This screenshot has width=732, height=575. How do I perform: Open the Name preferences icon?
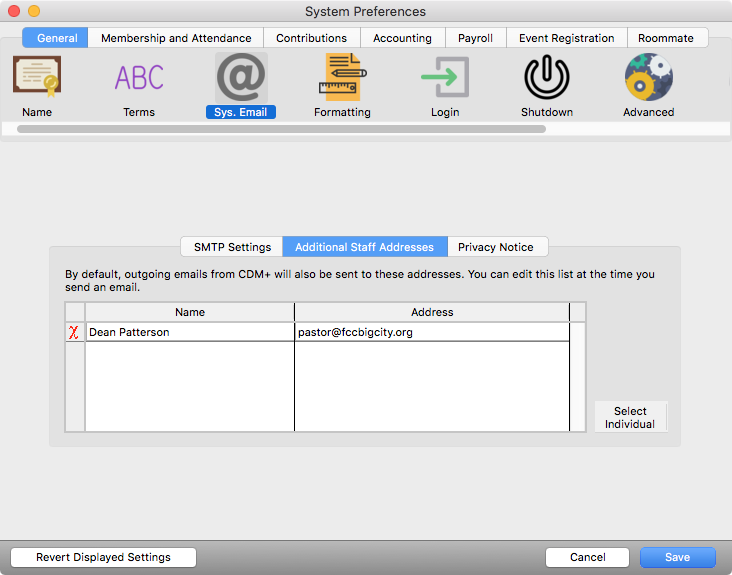click(37, 78)
